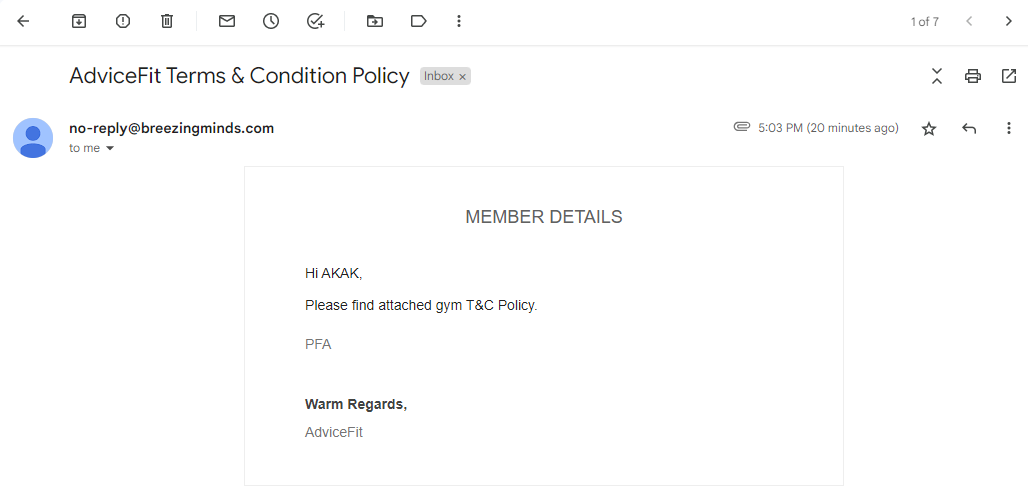Open email in new window
The width and height of the screenshot is (1028, 495).
1009,76
